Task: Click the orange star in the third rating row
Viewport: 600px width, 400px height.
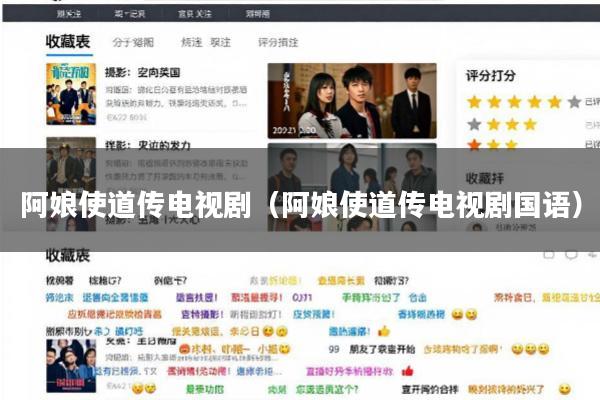Action: click(x=474, y=145)
